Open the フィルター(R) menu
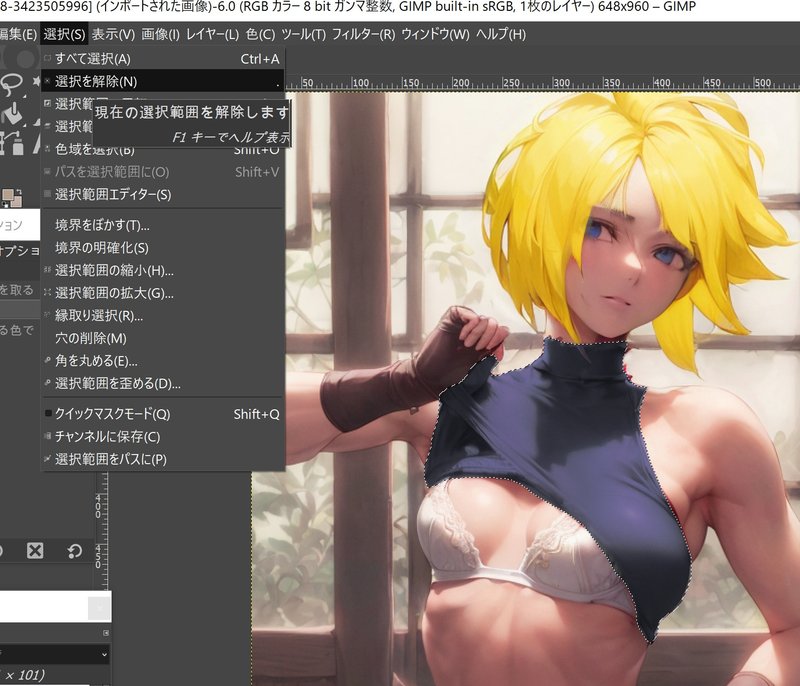The image size is (800, 686). 363,34
